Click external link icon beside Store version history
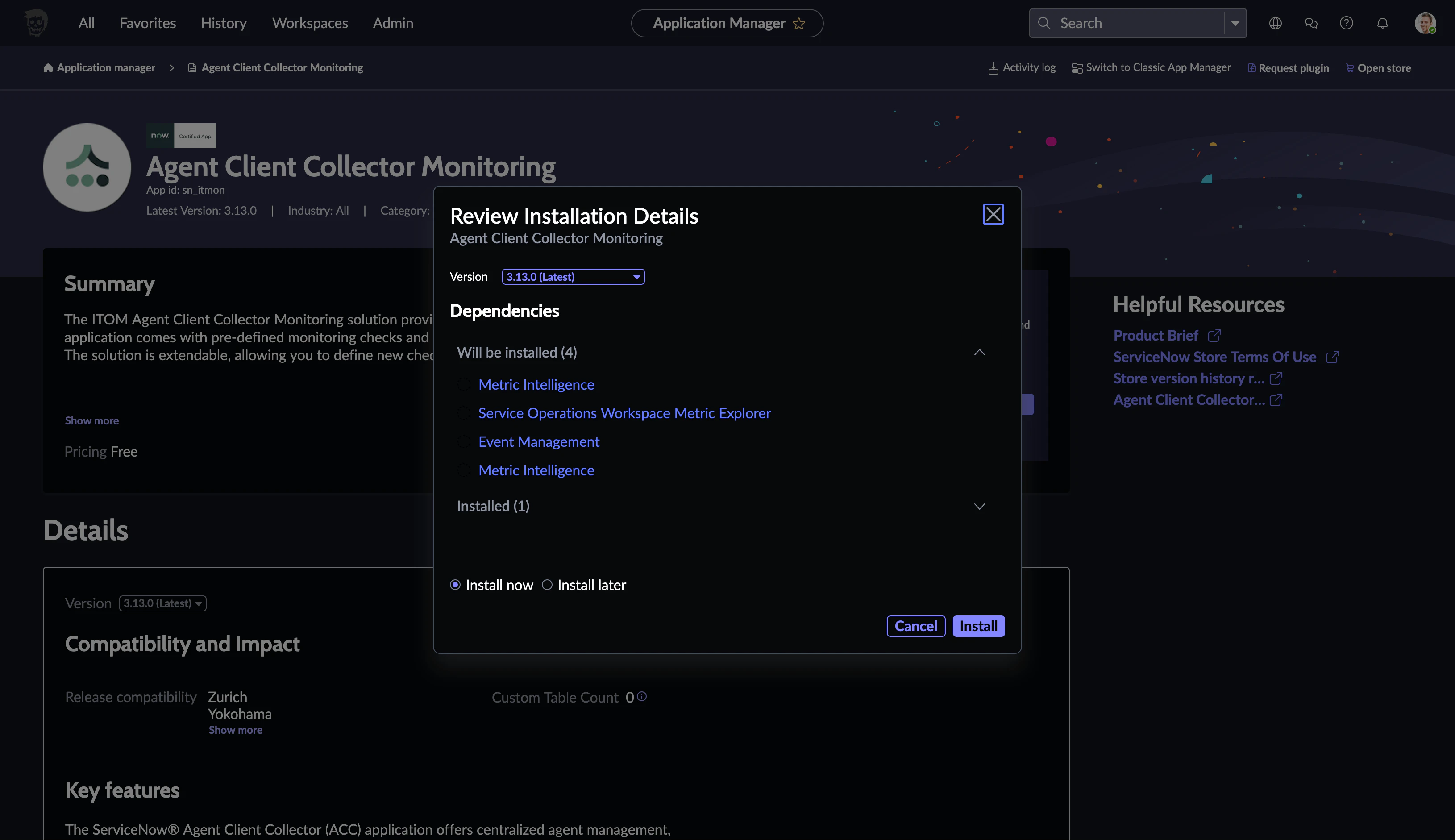The image size is (1455, 840). coord(1276,378)
